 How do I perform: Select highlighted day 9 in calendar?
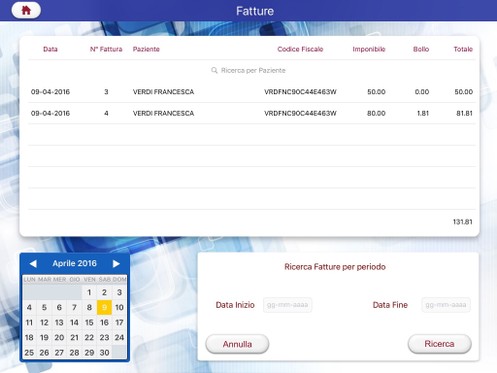(x=104, y=307)
